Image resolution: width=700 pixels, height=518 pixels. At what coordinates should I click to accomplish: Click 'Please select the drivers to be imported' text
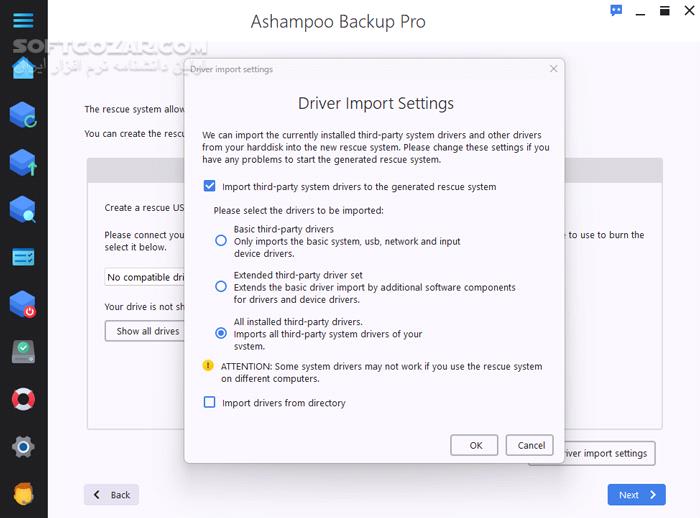(x=298, y=210)
